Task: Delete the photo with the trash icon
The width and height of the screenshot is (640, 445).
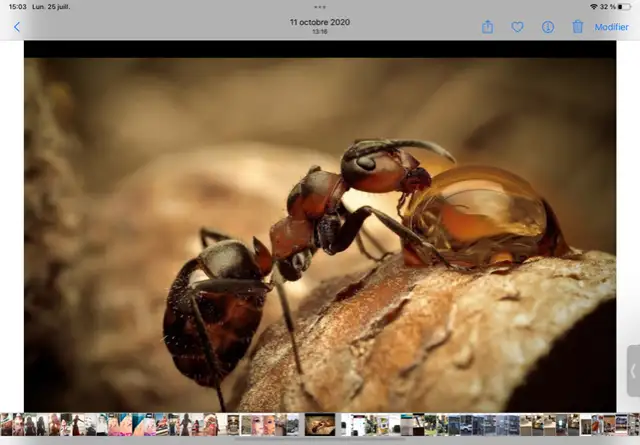Action: click(578, 27)
